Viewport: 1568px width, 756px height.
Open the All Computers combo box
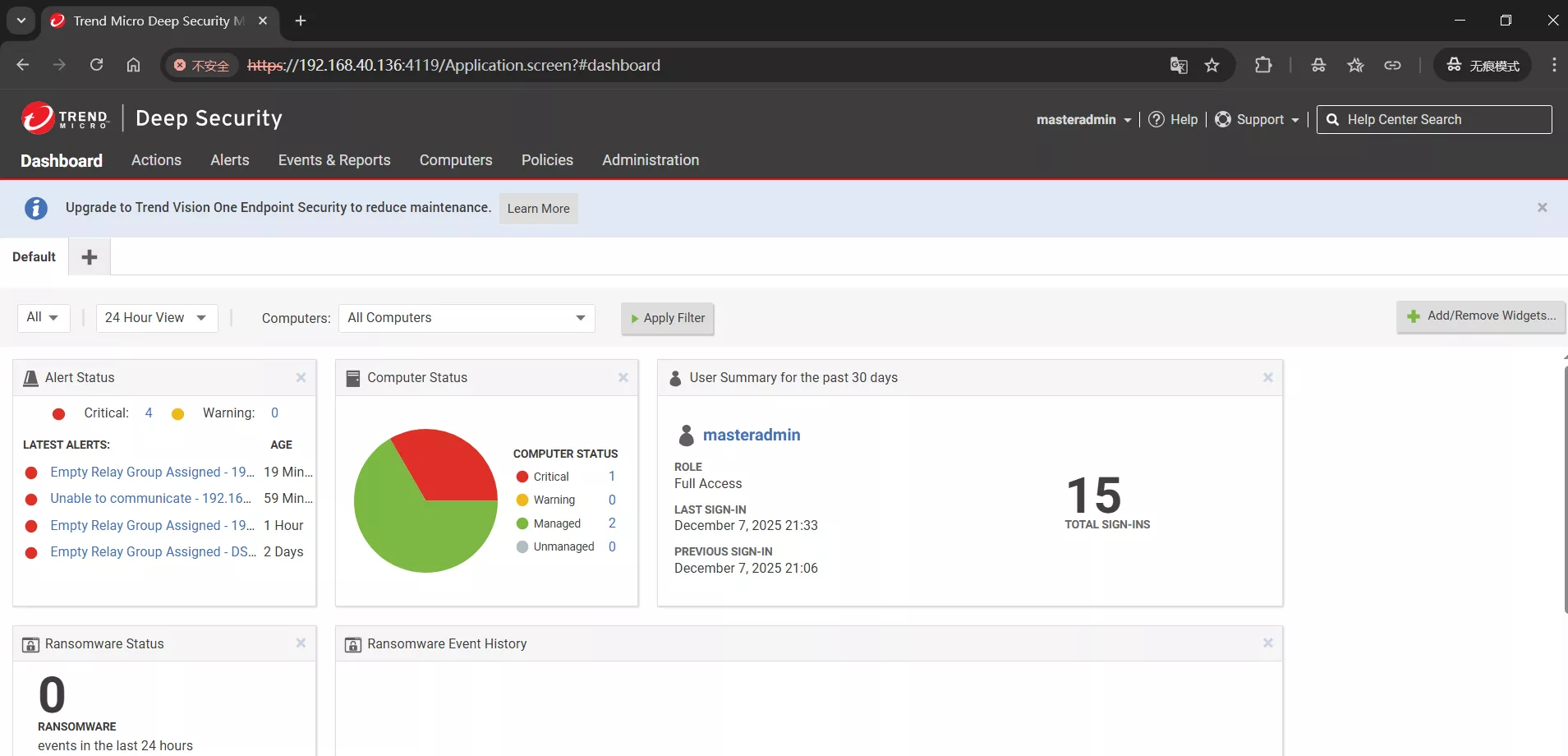point(466,318)
